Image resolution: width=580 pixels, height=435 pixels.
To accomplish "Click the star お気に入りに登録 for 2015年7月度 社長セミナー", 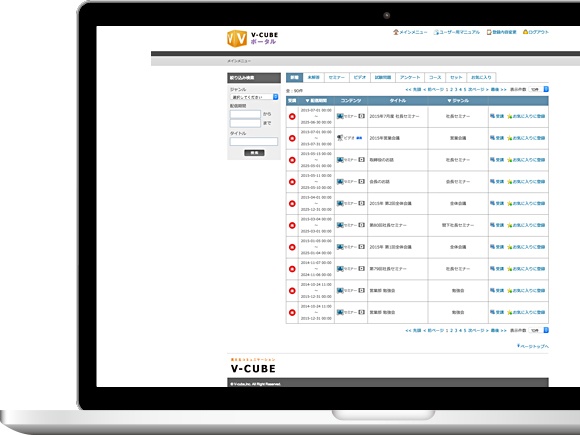I will (526, 116).
